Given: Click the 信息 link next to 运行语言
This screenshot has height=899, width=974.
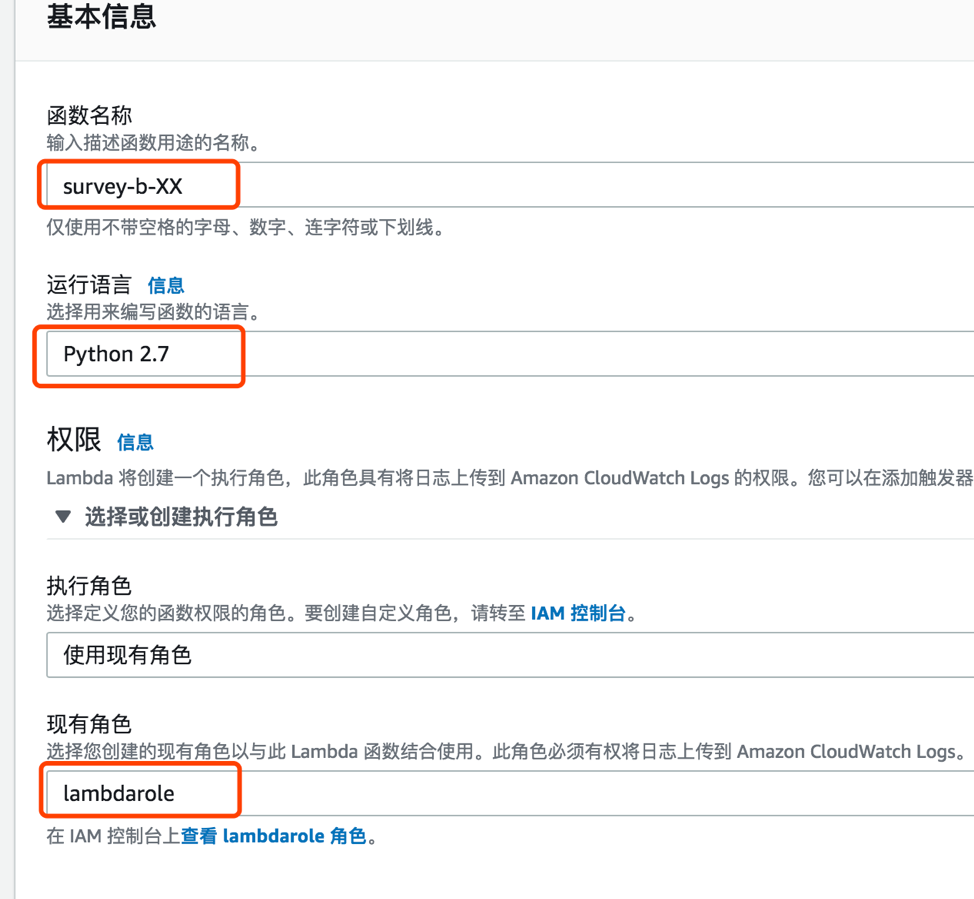Looking at the screenshot, I should point(166,286).
